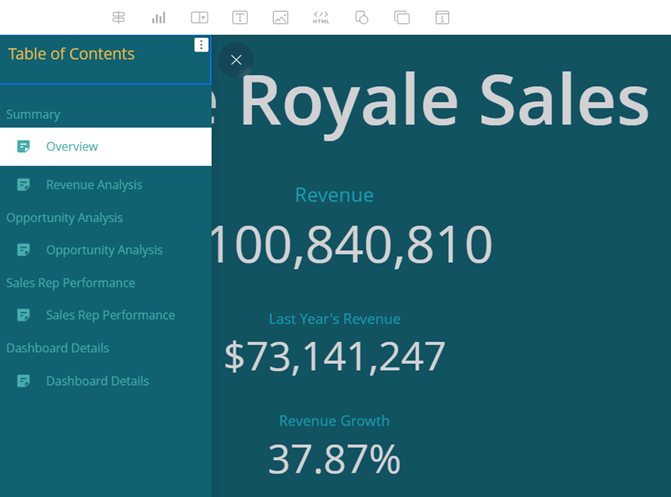Insert a shape from the toolbar
This screenshot has width=671, height=497.
point(362,18)
